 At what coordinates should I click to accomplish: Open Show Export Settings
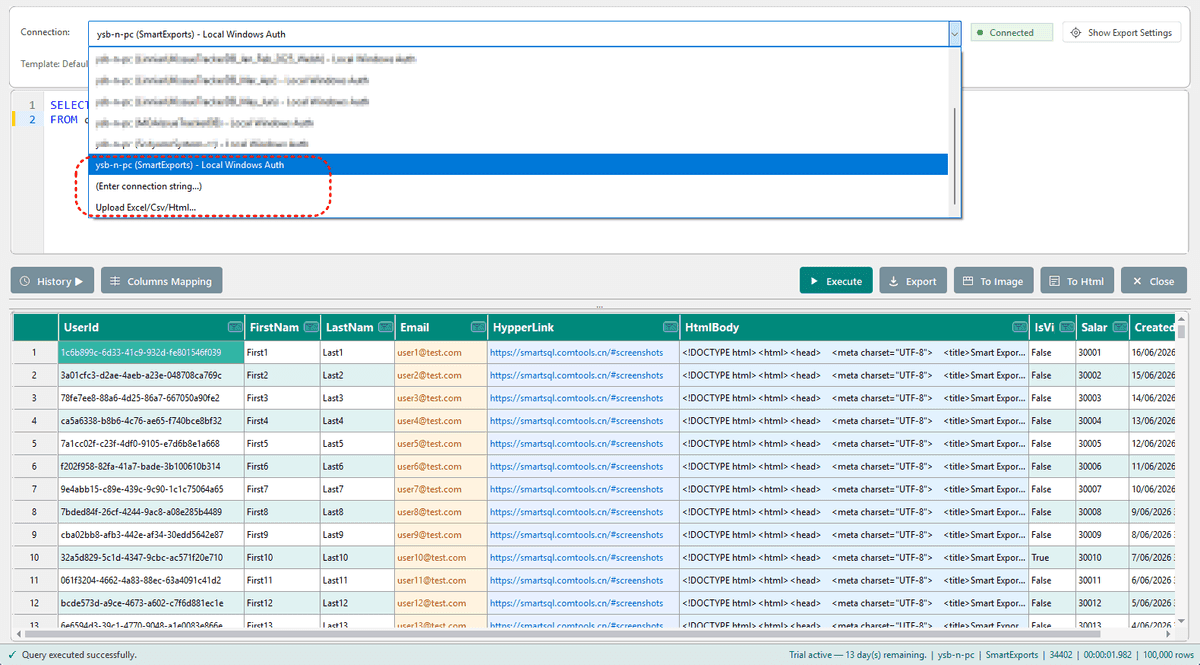tap(1122, 33)
